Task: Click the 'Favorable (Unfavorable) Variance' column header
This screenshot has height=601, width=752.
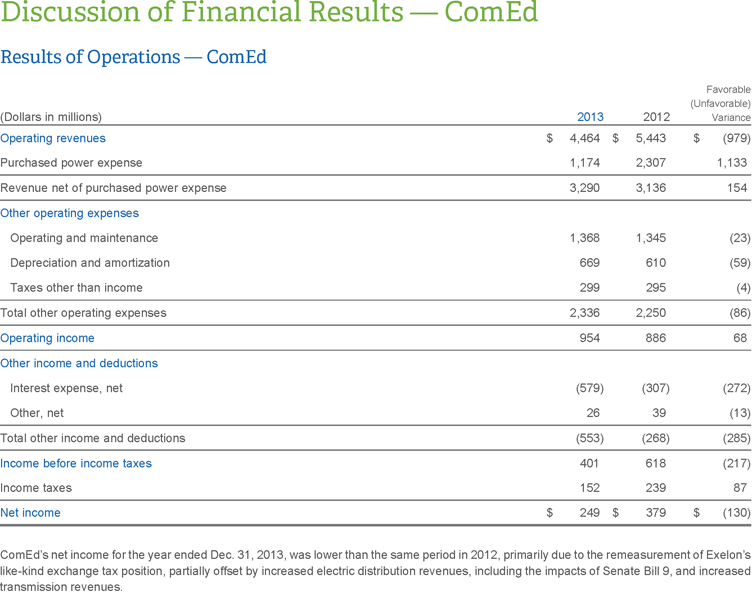Action: tap(720, 103)
